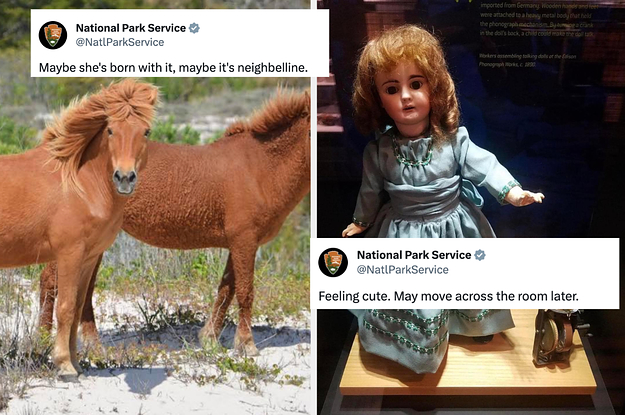Viewport: 625px width, 415px height.
Task: Click the verified badge in the neighbelline tweet
Action: point(194,28)
